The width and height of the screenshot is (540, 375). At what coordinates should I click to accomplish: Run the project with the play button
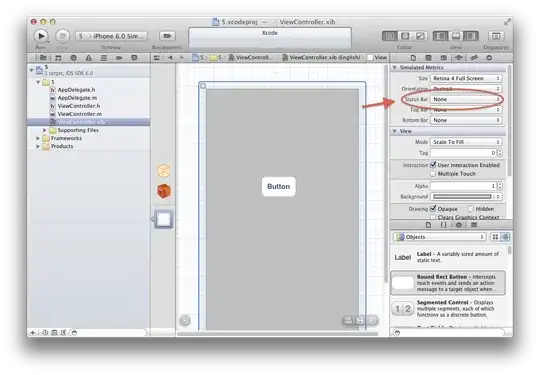pyautogui.click(x=41, y=36)
